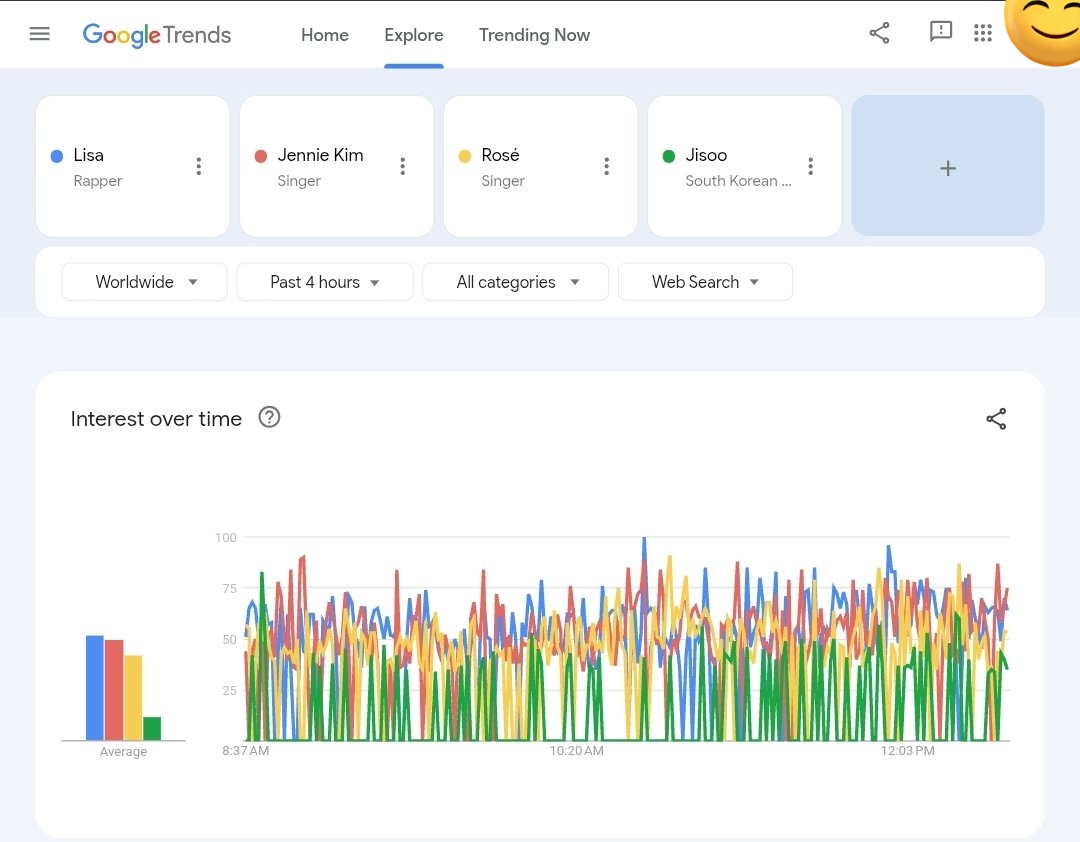Click the '75' y-axis label
Screen dimensions: 1080x842
pyautogui.click(x=229, y=588)
